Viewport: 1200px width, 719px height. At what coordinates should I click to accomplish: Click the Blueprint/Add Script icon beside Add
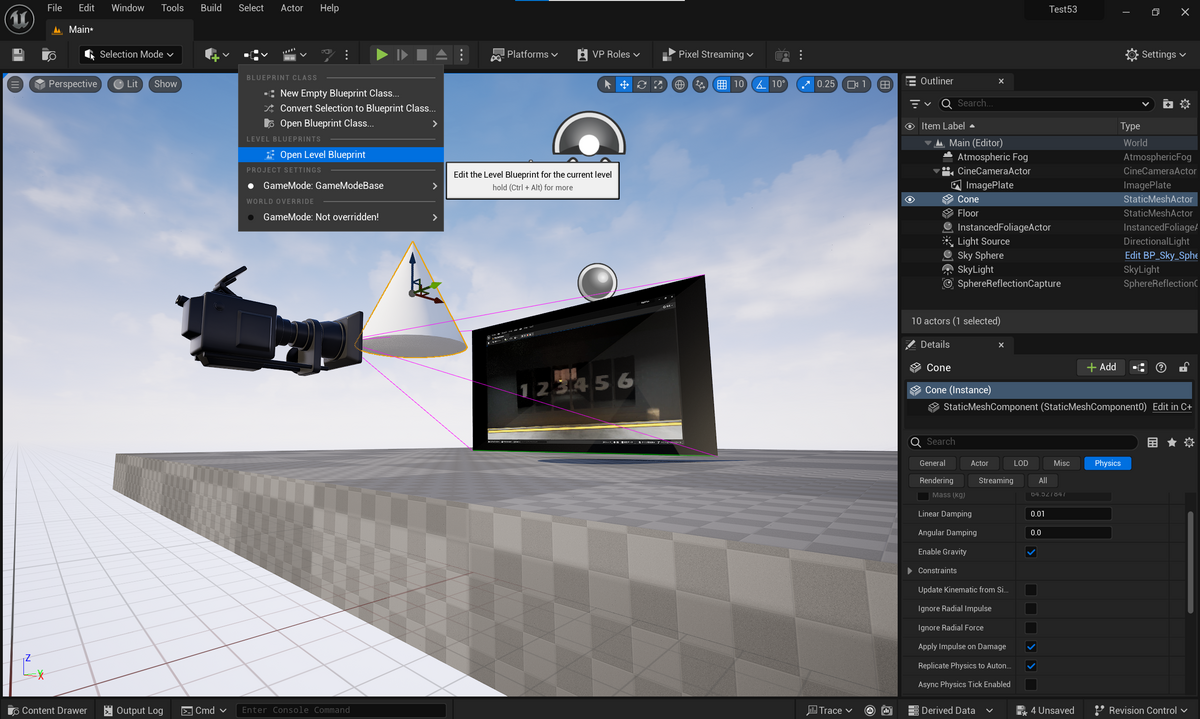coord(1139,367)
